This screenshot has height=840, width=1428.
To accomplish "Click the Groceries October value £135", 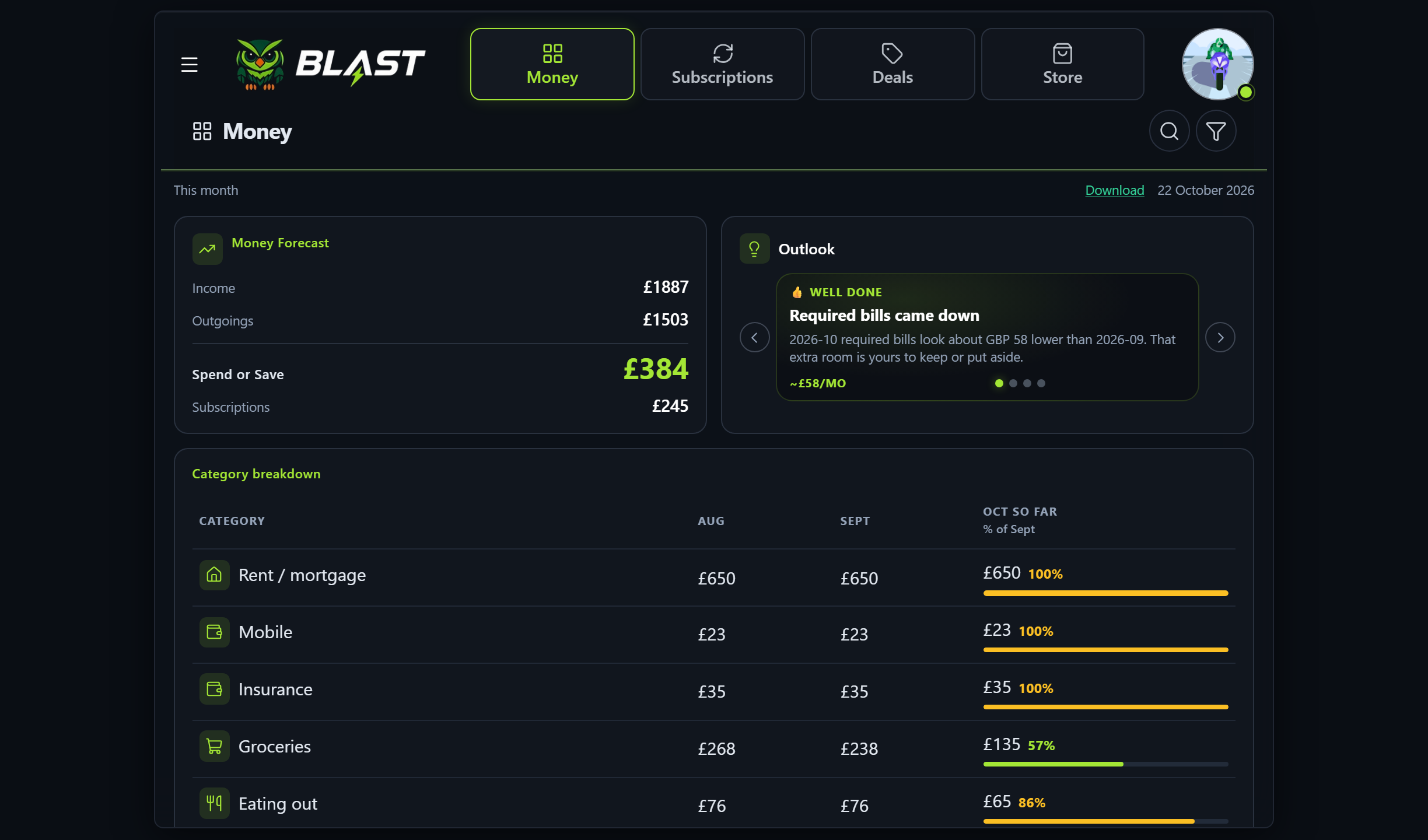I will 1002,744.
